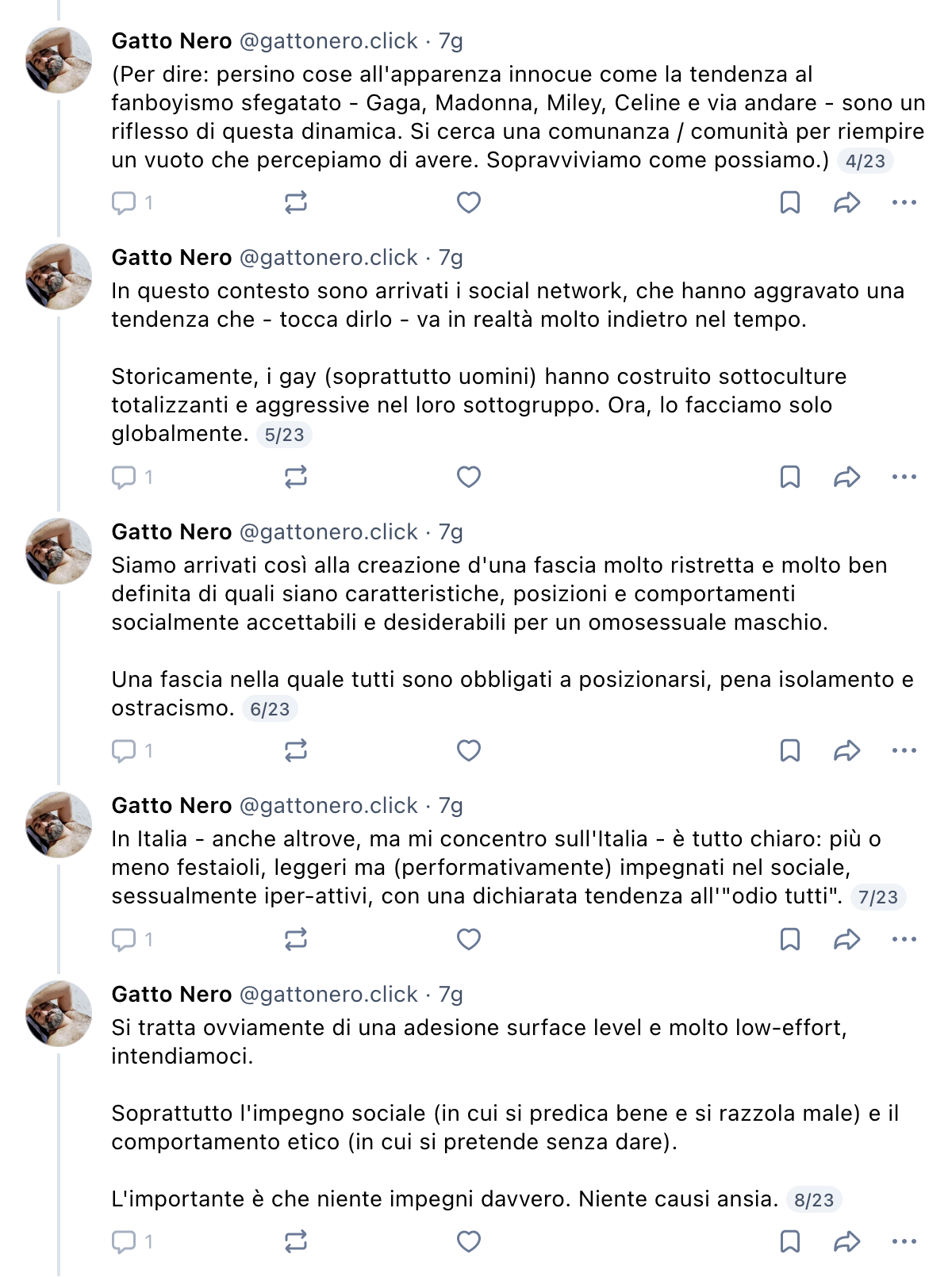The width and height of the screenshot is (952, 1277).
Task: Open Gatto Nero's name on the first post
Action: (x=171, y=41)
